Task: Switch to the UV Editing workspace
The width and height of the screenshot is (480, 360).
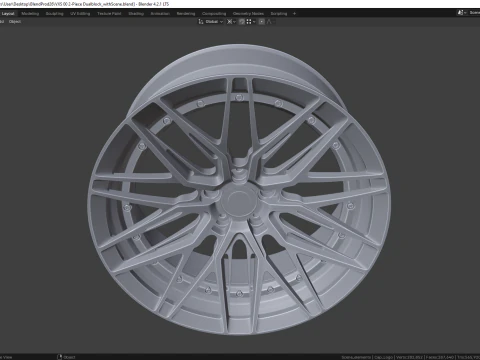Action: (80, 14)
